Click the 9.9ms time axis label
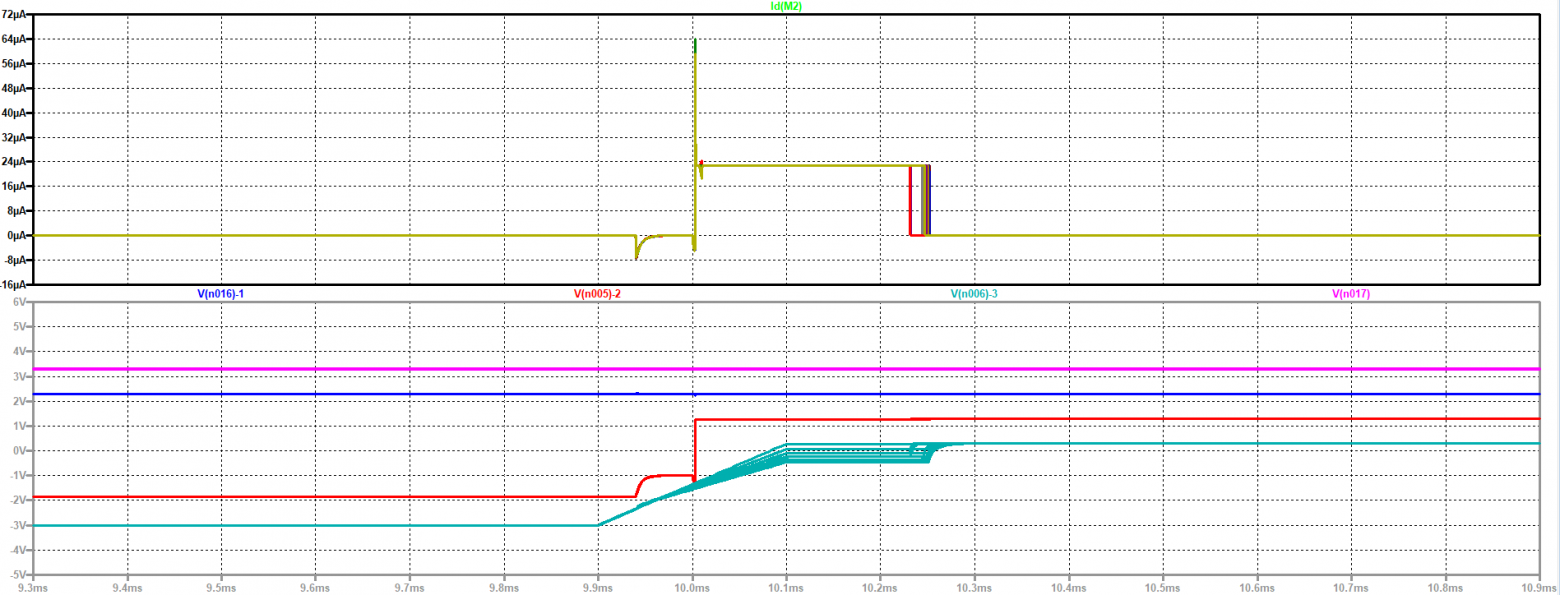This screenshot has width=1560, height=595. (x=597, y=588)
